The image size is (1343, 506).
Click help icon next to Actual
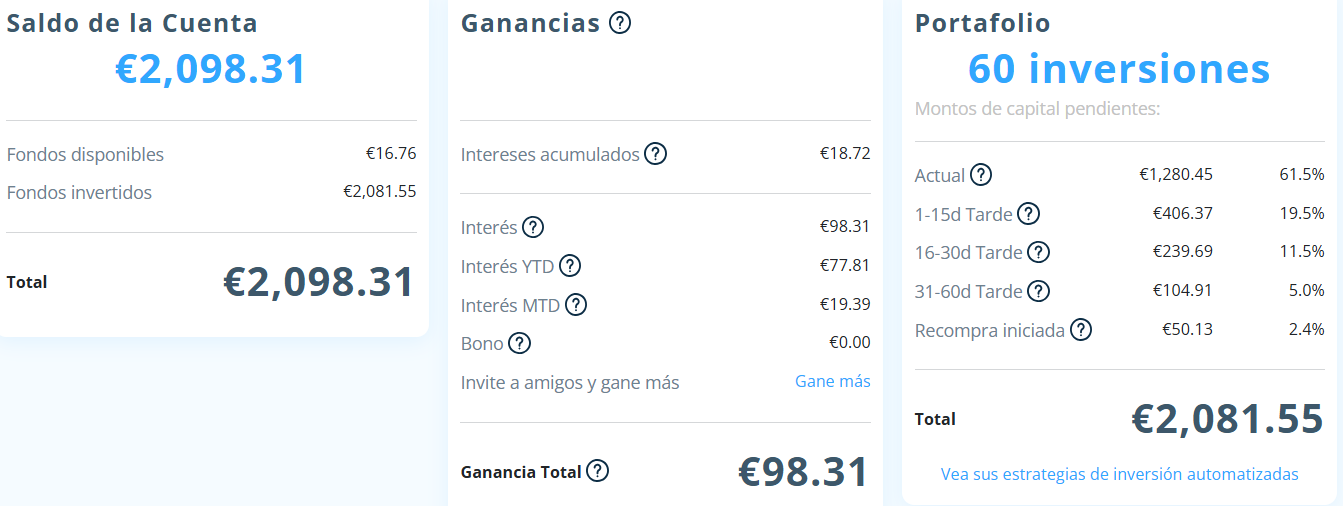pos(981,175)
